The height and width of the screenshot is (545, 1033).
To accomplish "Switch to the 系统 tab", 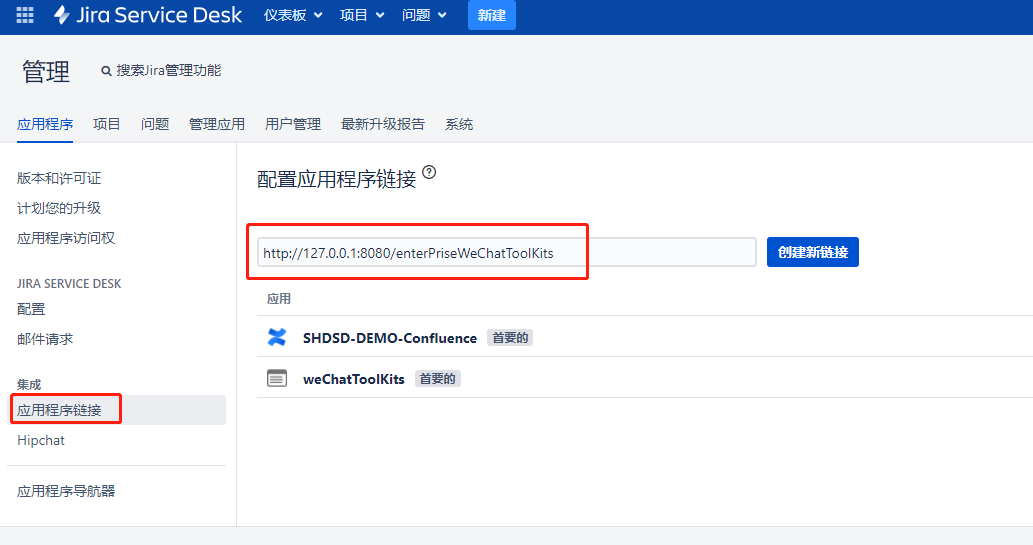I will [x=459, y=124].
